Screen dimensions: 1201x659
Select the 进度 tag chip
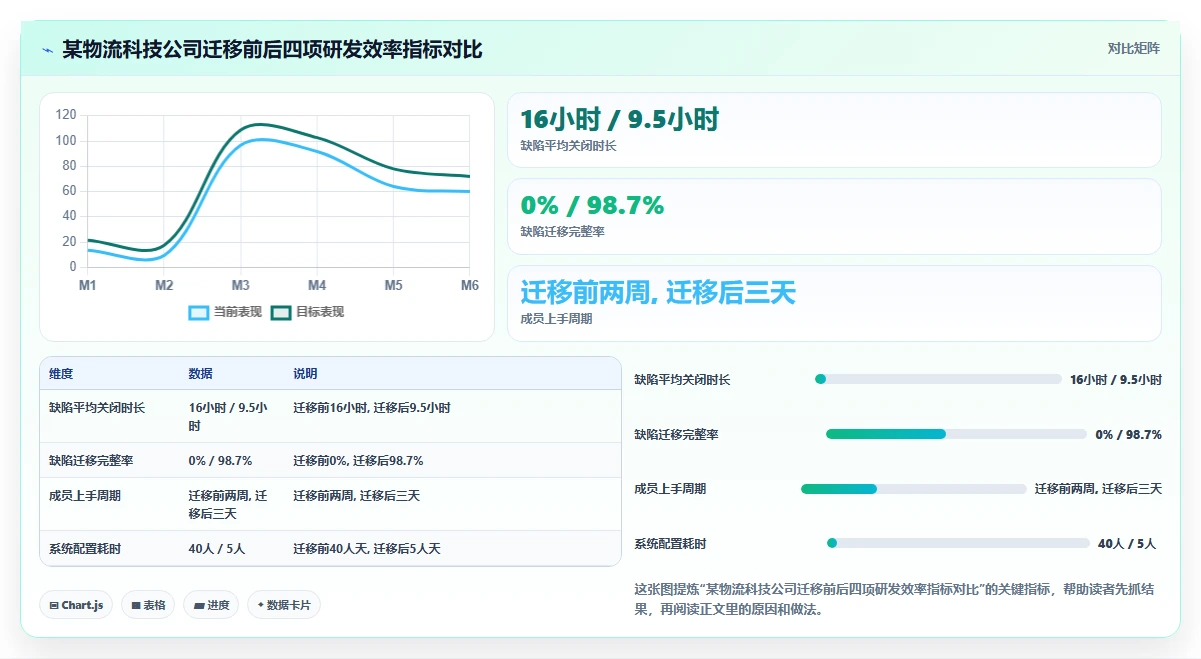click(x=211, y=605)
